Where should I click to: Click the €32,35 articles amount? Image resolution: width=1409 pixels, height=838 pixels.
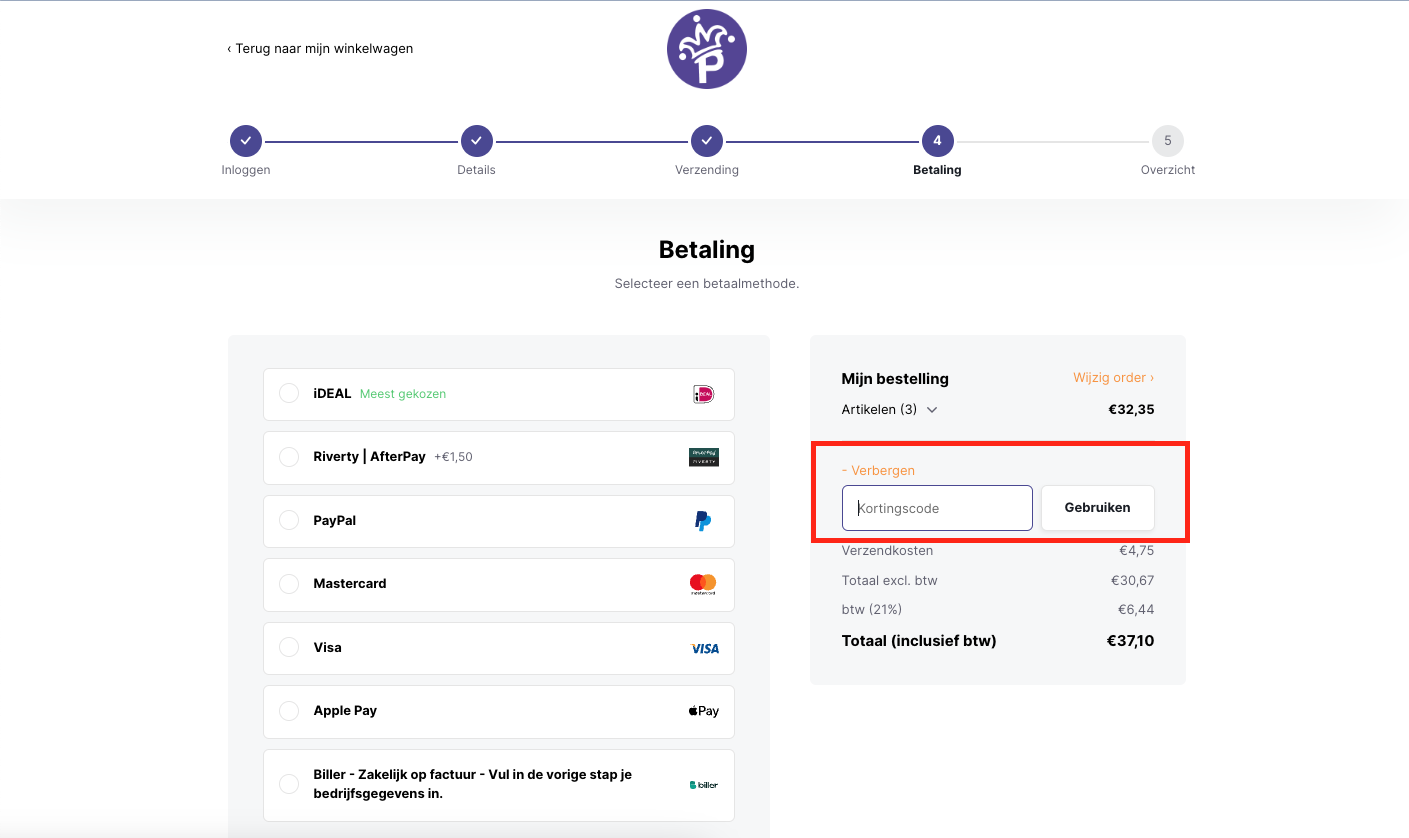point(1132,410)
